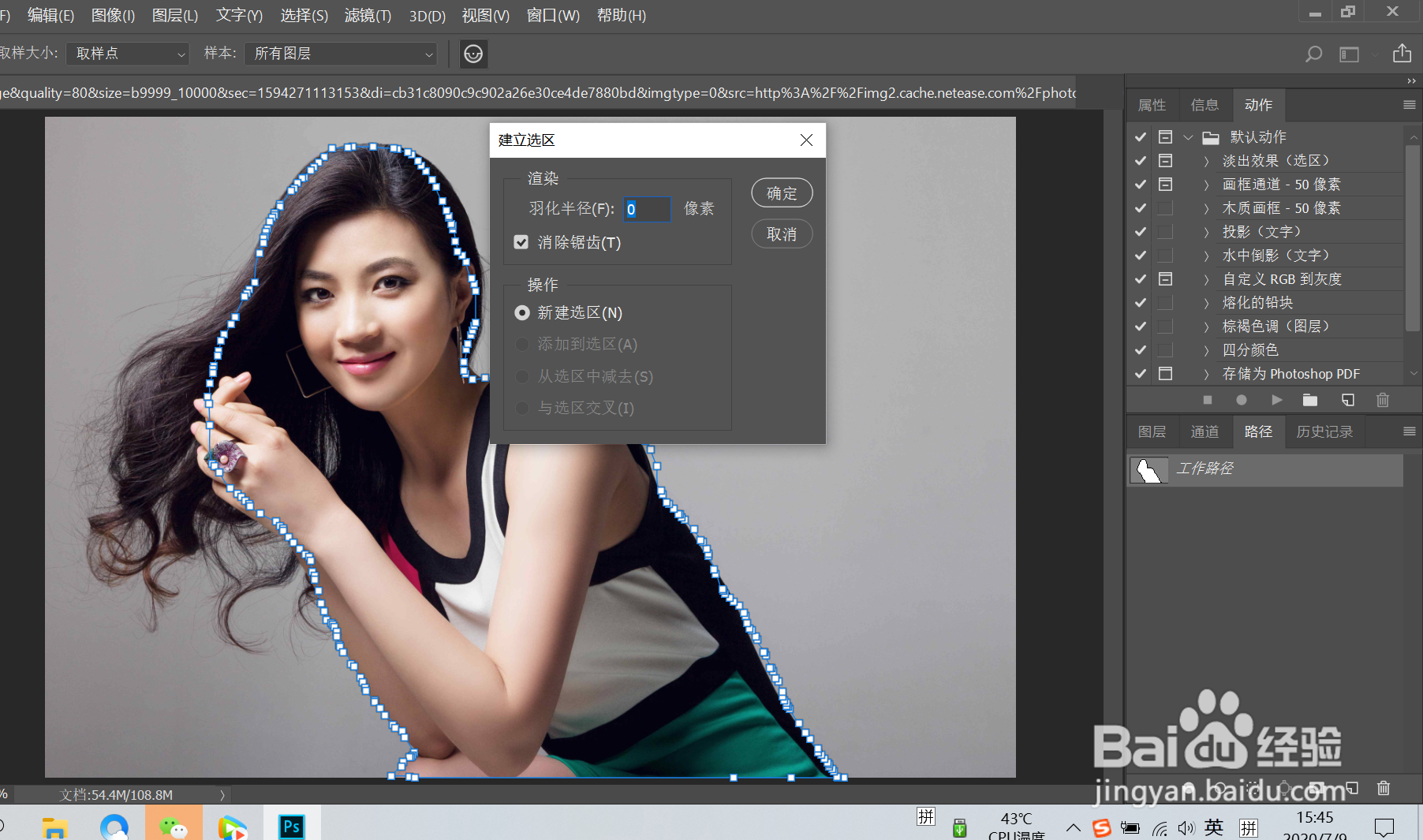Click the Paths panel trash icon

tap(1384, 787)
